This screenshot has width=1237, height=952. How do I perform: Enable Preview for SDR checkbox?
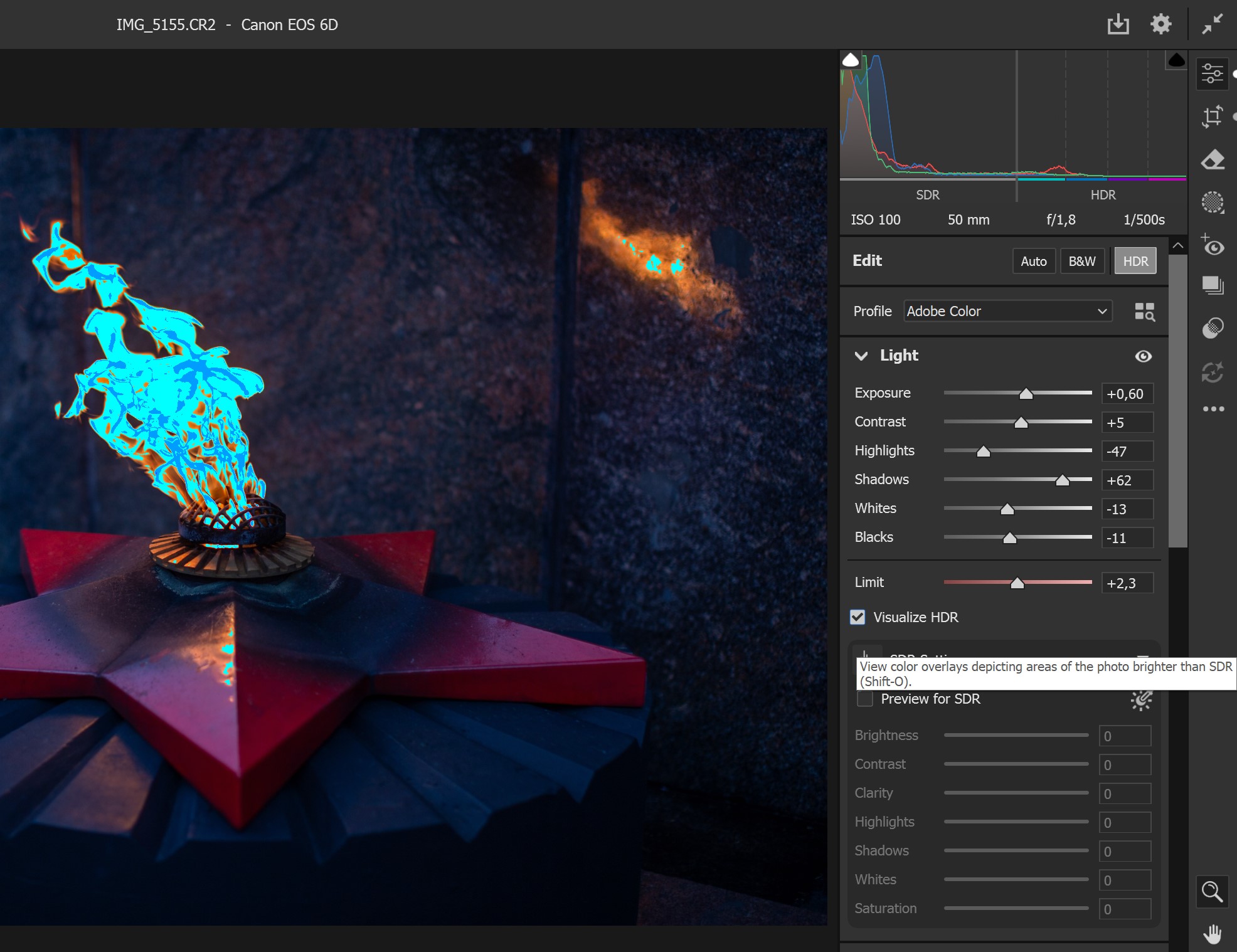865,699
